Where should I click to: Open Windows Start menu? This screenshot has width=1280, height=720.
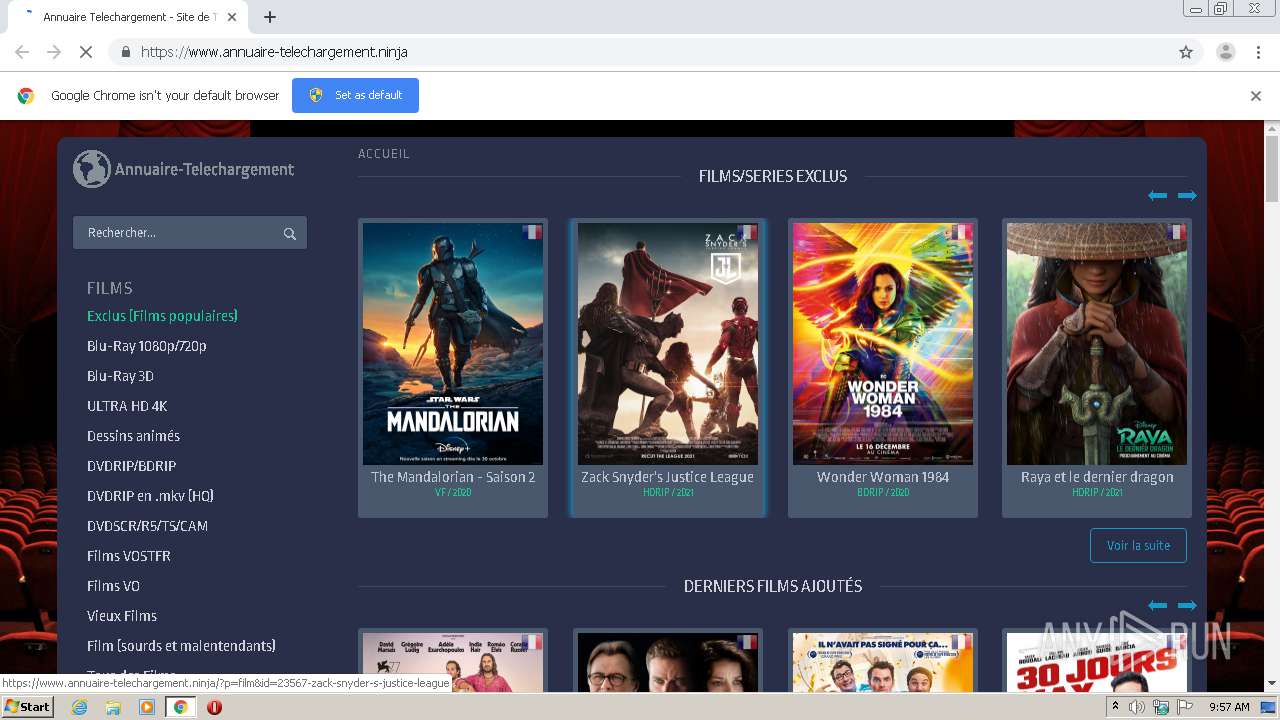pos(27,707)
